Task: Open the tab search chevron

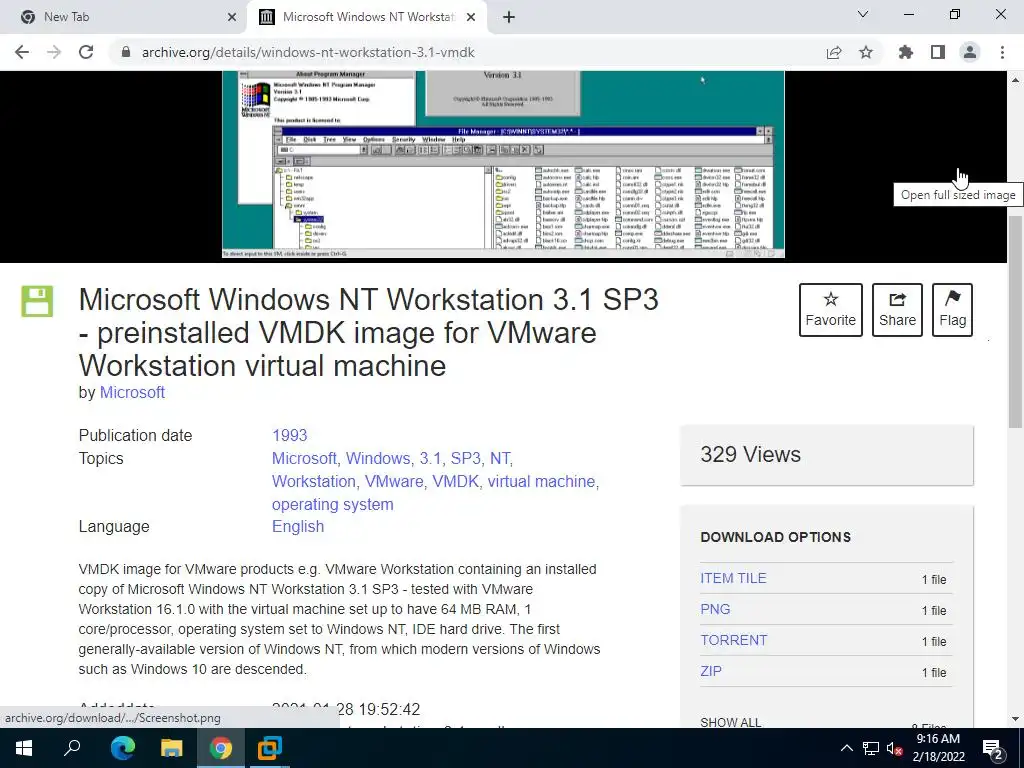Action: click(863, 14)
